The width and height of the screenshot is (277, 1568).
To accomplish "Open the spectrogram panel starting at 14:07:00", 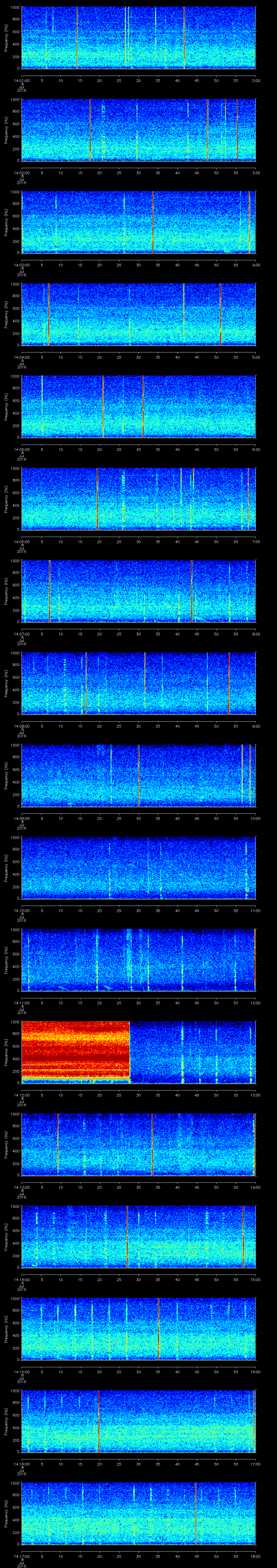I will click(x=138, y=591).
